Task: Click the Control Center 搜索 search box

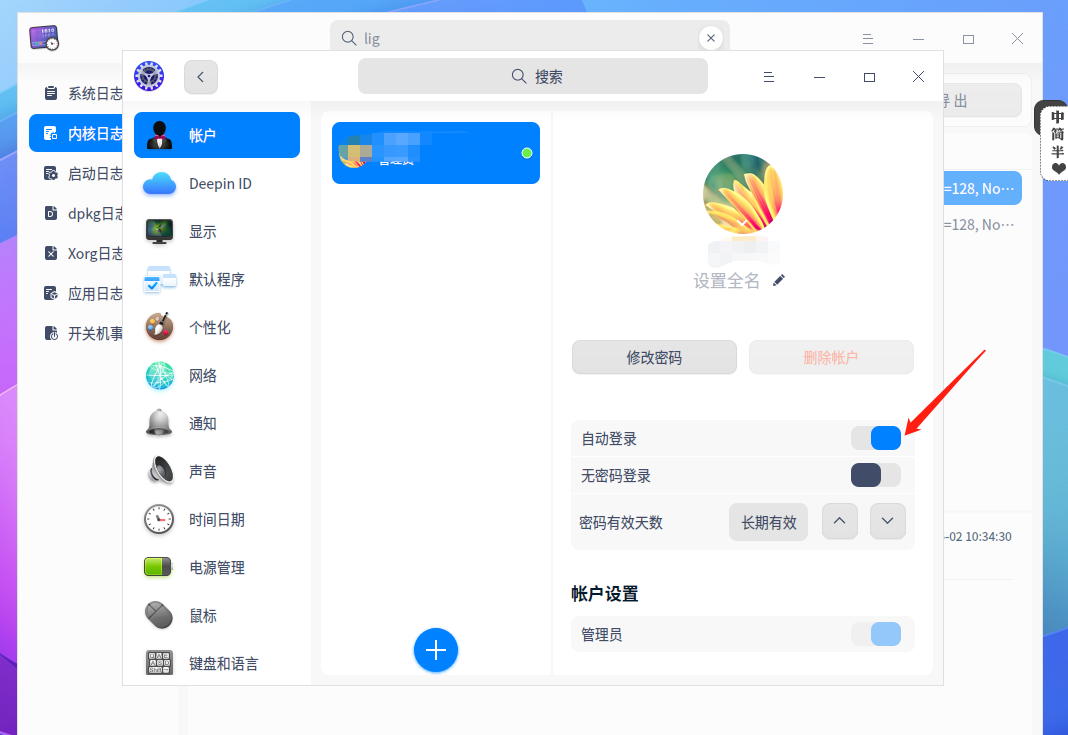Action: click(x=533, y=76)
